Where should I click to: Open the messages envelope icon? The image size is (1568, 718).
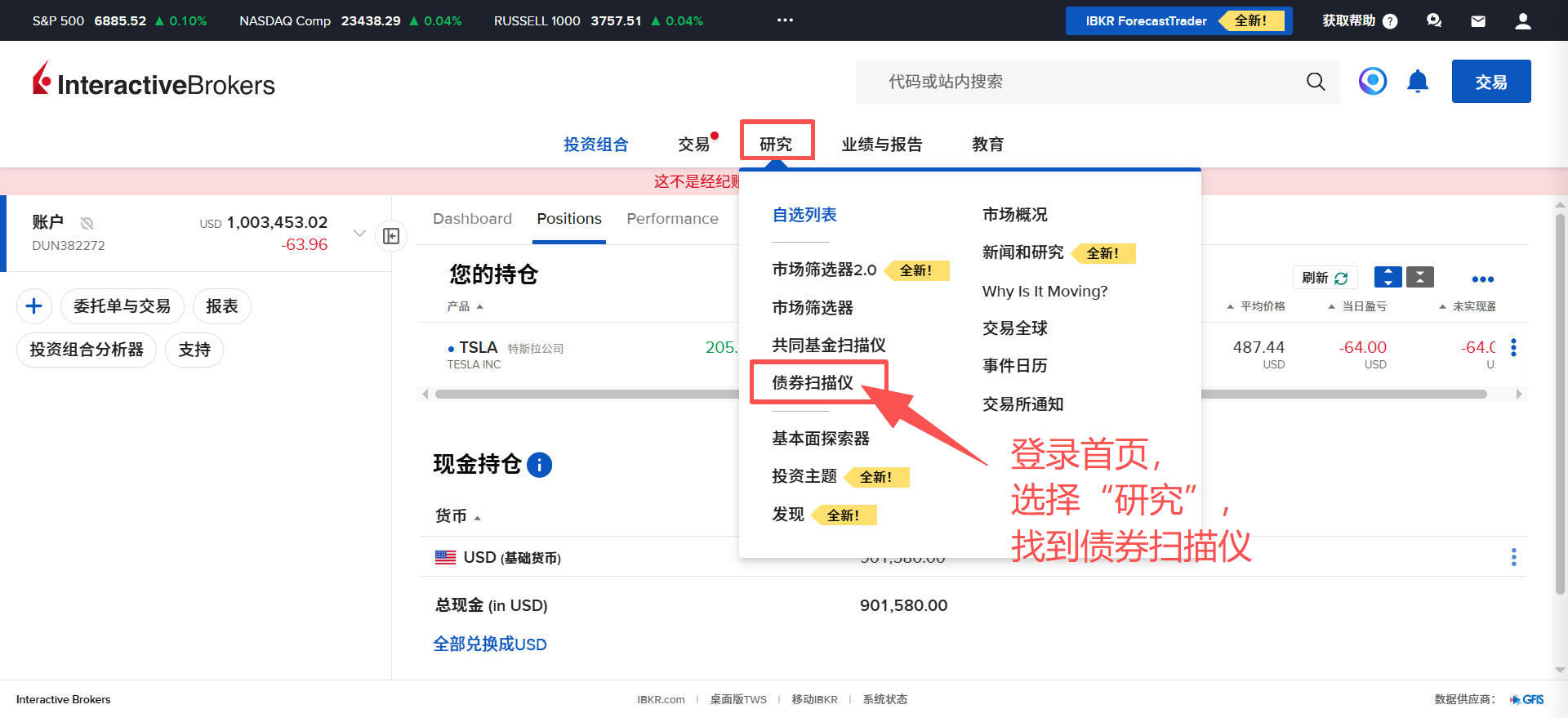[x=1478, y=21]
